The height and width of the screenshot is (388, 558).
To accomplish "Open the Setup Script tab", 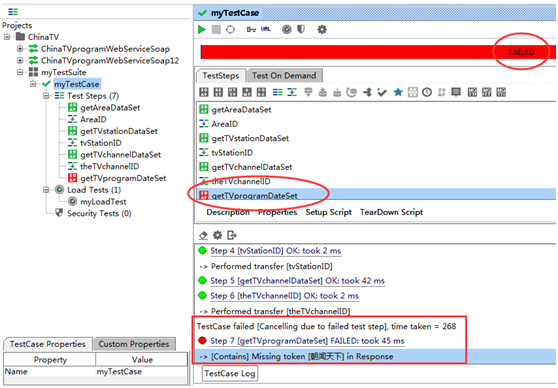I will pyautogui.click(x=328, y=212).
